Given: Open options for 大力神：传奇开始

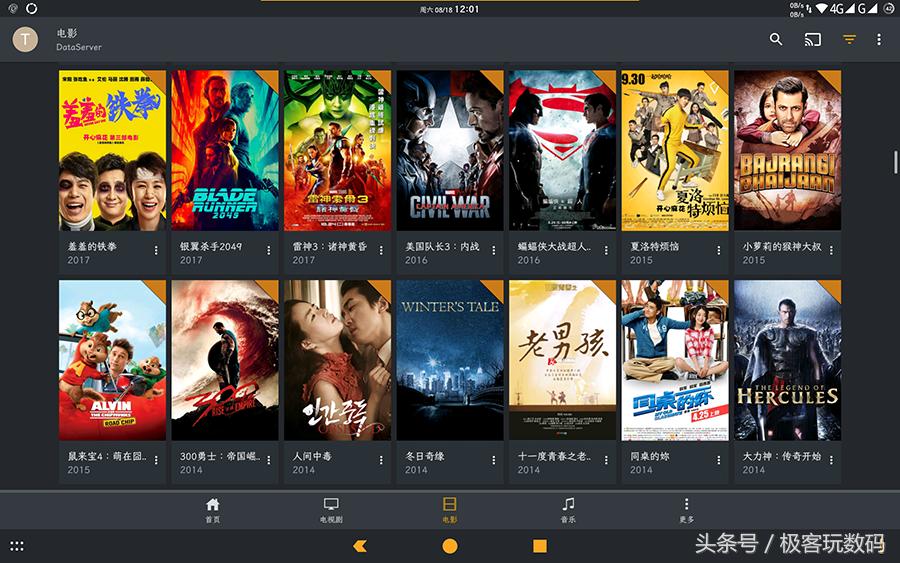Looking at the screenshot, I should pyautogui.click(x=831, y=460).
